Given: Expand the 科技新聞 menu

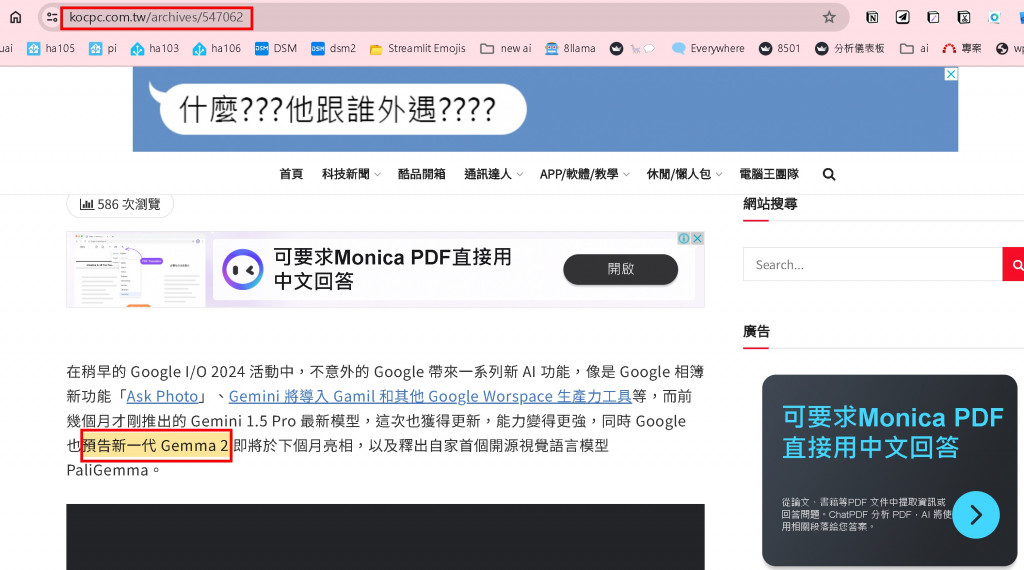Looking at the screenshot, I should click(x=351, y=174).
